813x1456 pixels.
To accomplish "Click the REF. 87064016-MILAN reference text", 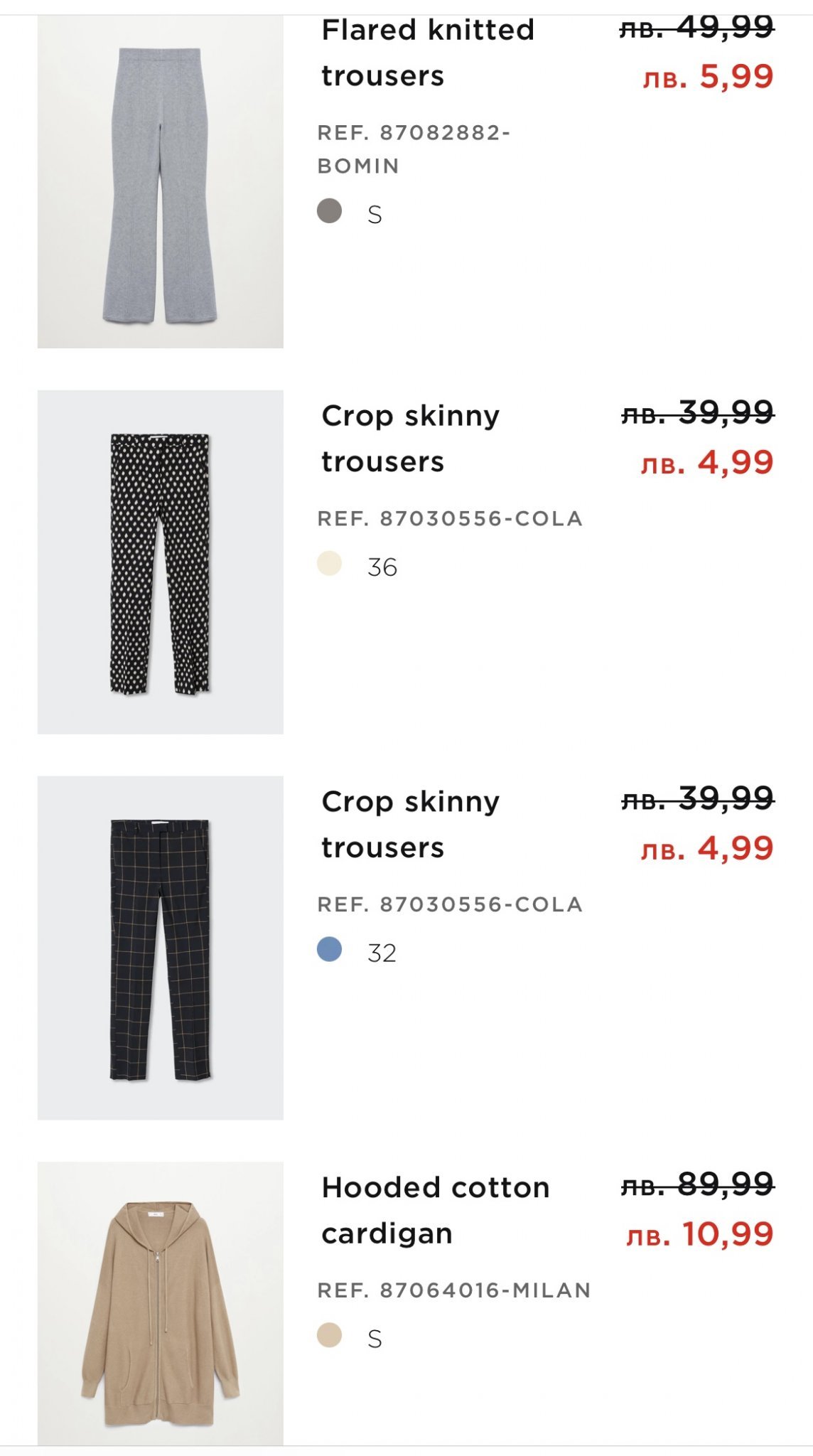I will (x=453, y=1290).
